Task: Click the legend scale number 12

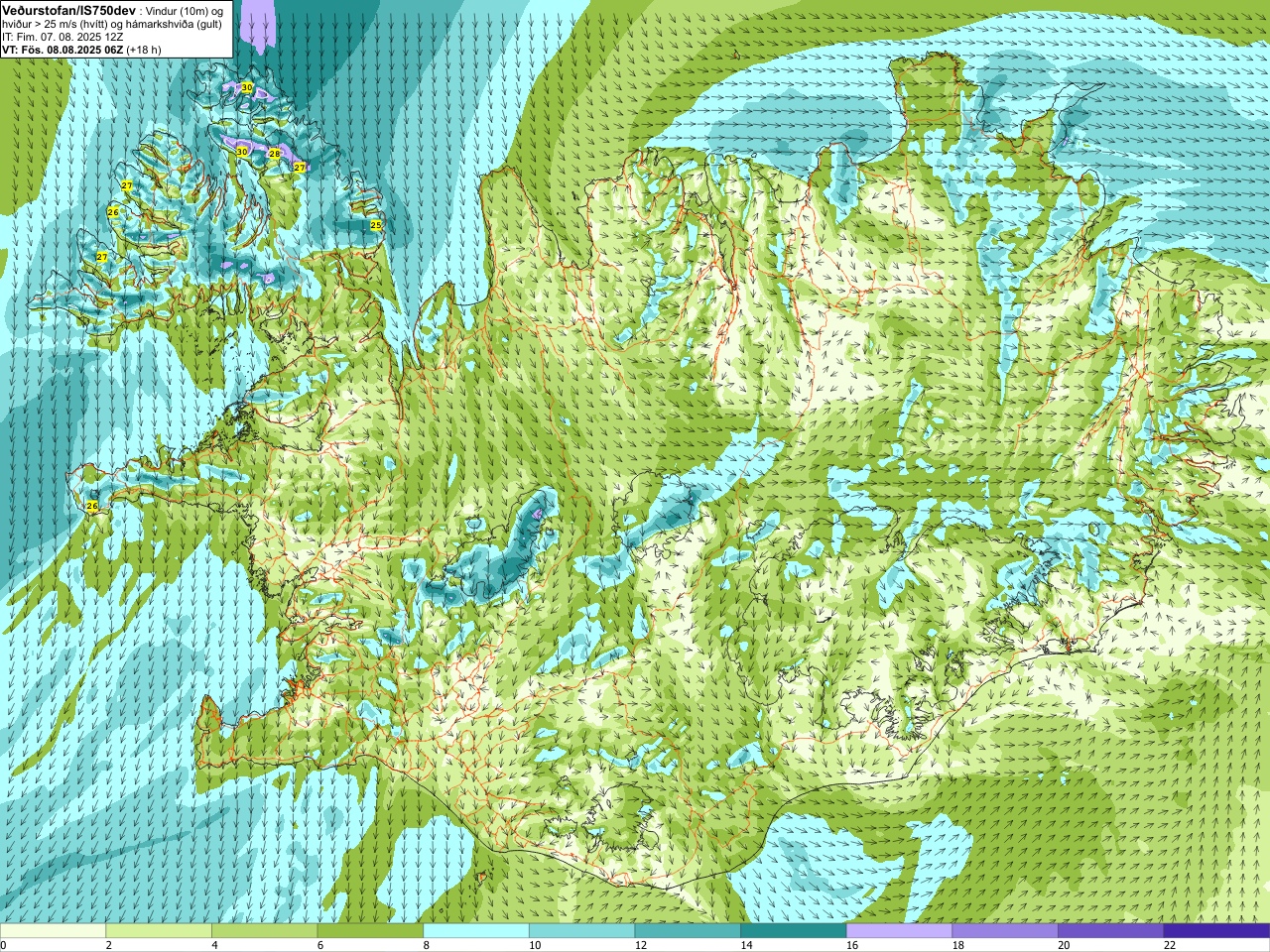Action: 641,945
